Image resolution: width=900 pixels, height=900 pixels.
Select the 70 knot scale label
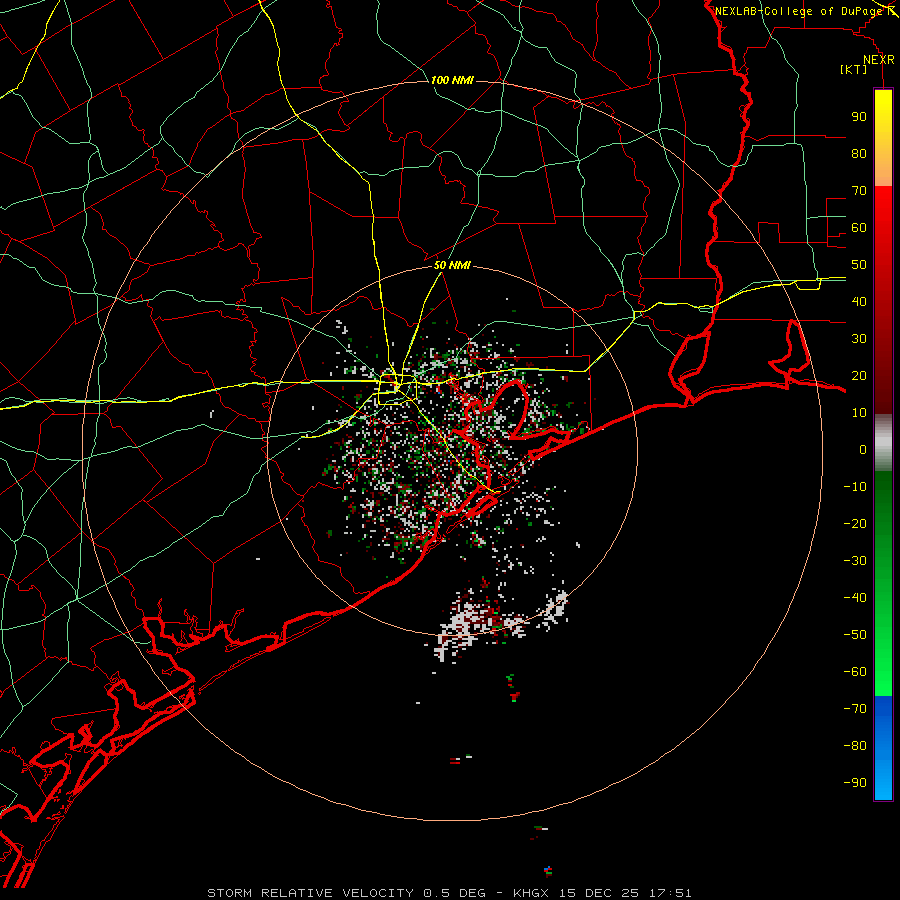coord(859,191)
